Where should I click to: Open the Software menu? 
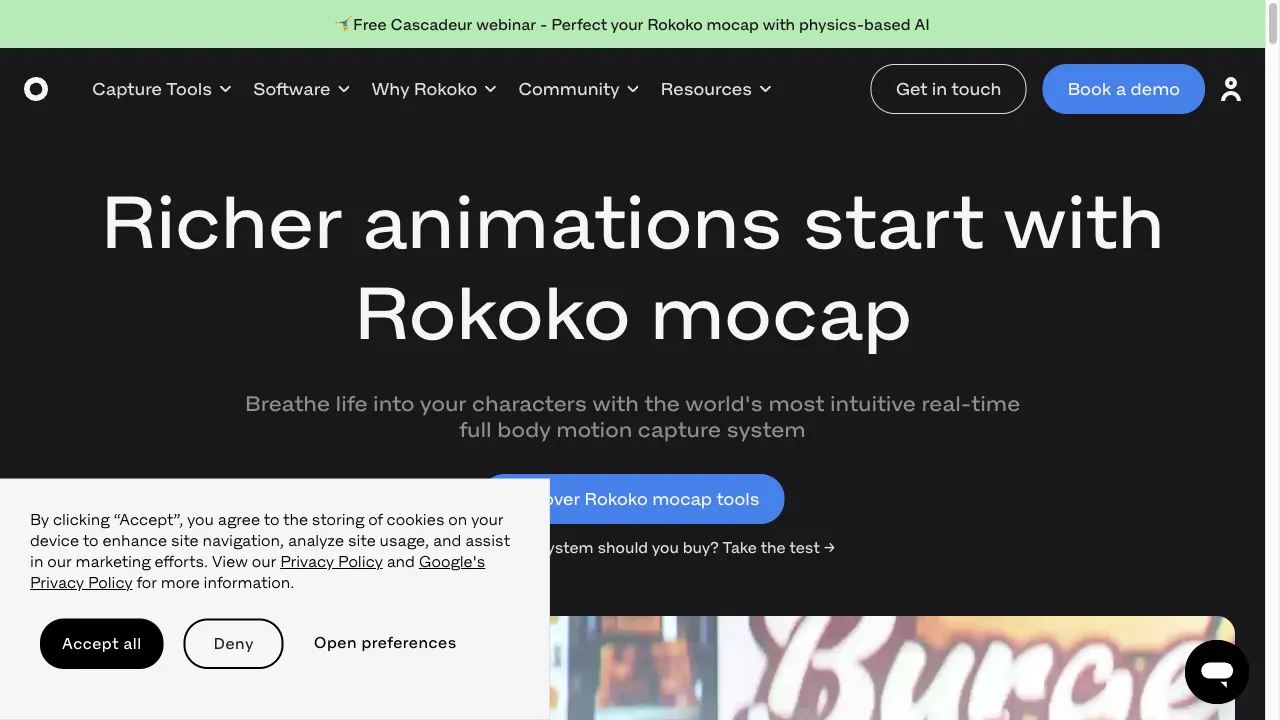pos(302,89)
